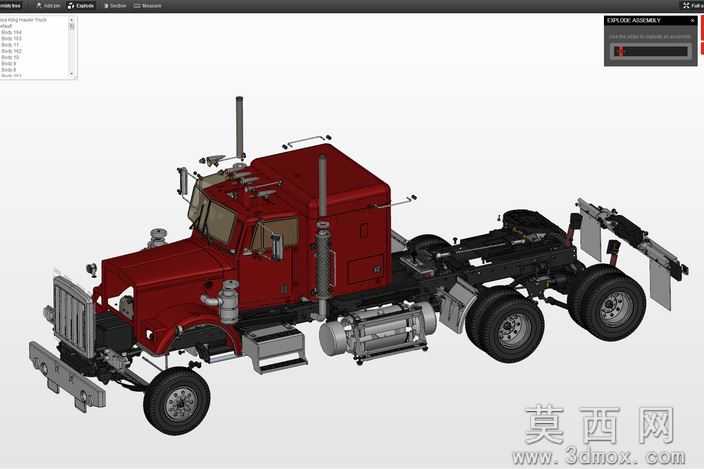The height and width of the screenshot is (469, 704).
Task: Select Body 104 in assembly tree
Action: 11,32
